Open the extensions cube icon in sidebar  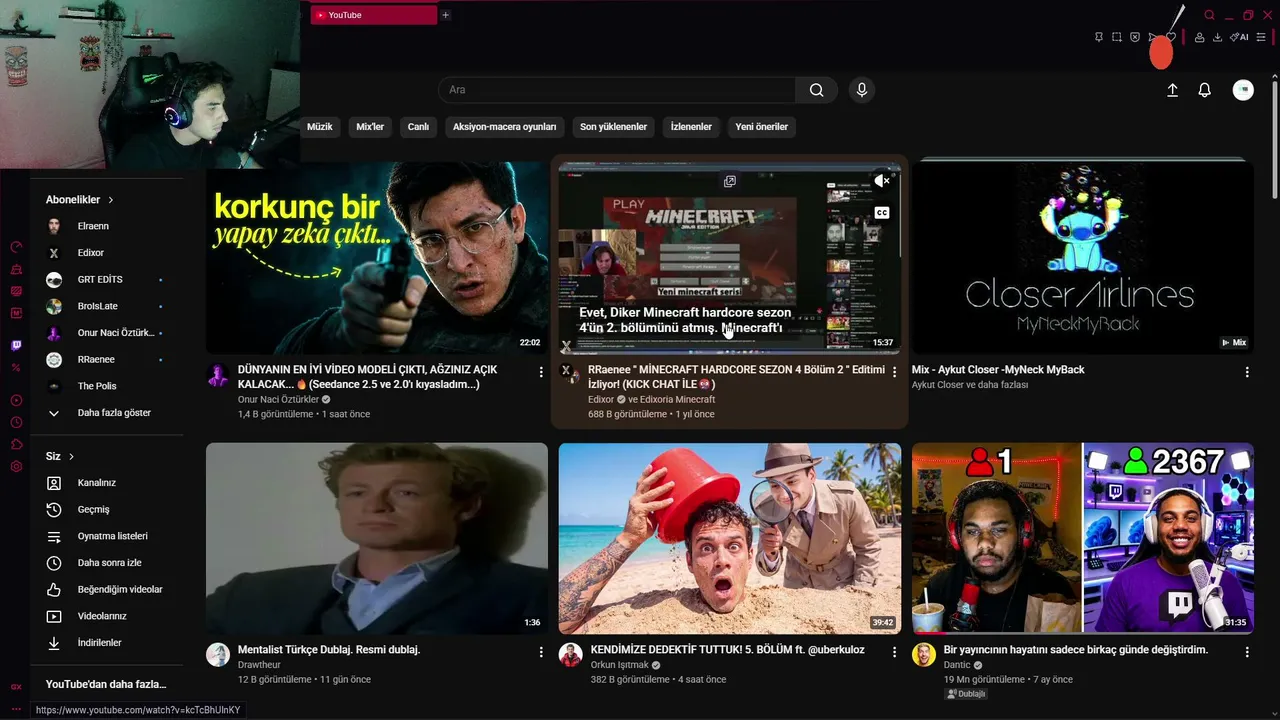16,445
